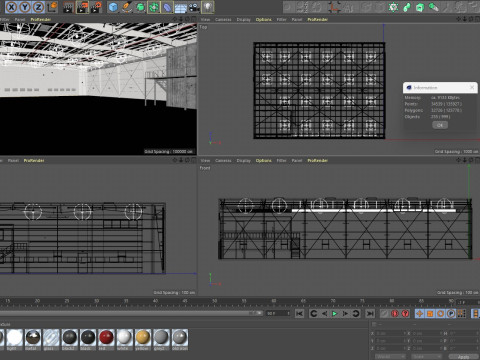Toggle Point Level Animation recording
The width and height of the screenshot is (480, 360).
[x=461, y=314]
